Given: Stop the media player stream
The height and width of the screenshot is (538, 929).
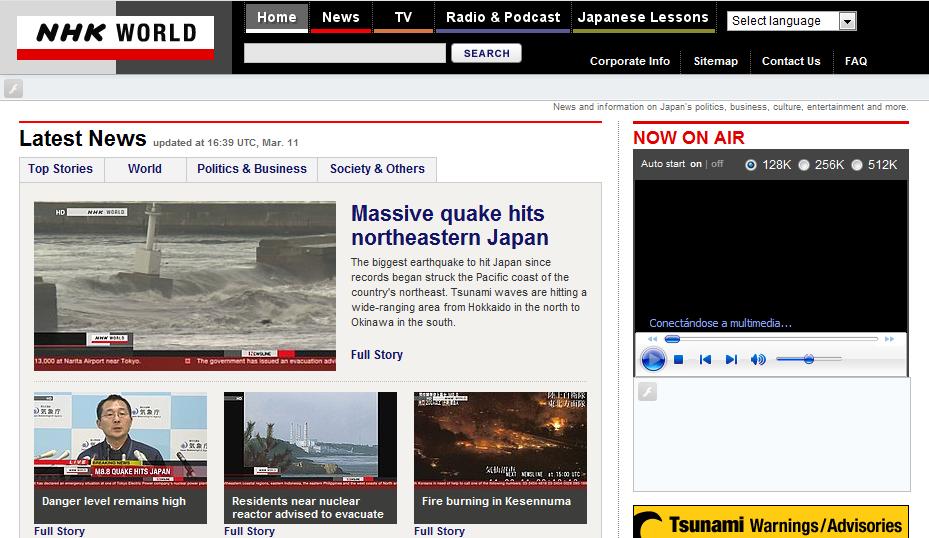Looking at the screenshot, I should [x=678, y=360].
